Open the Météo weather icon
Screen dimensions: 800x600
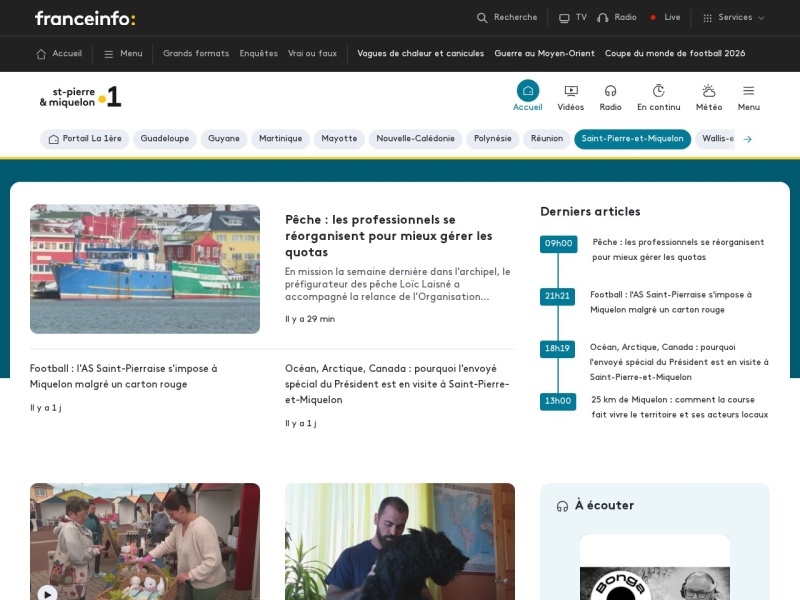point(709,91)
